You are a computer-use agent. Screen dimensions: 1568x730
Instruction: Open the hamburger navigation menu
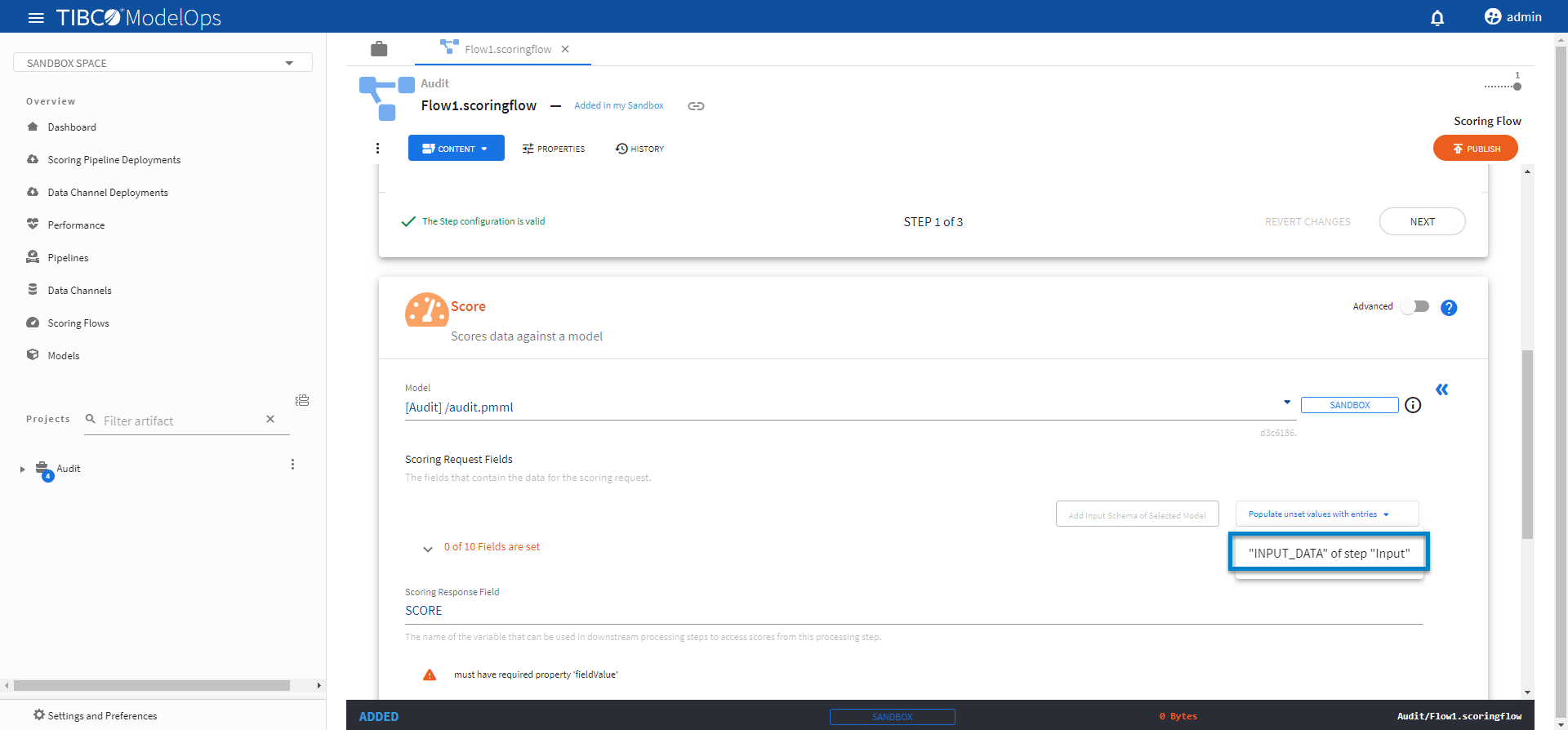click(36, 17)
